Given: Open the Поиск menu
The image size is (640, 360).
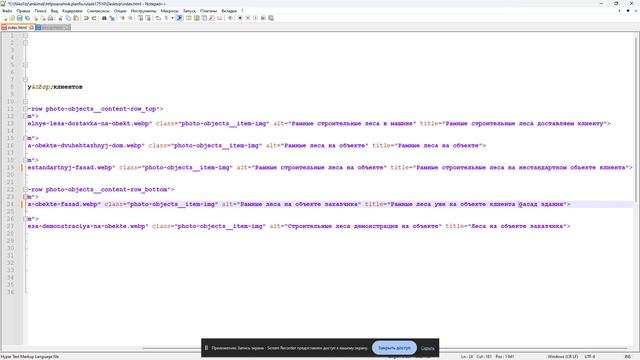Looking at the screenshot, I should pyautogui.click(x=40, y=11).
